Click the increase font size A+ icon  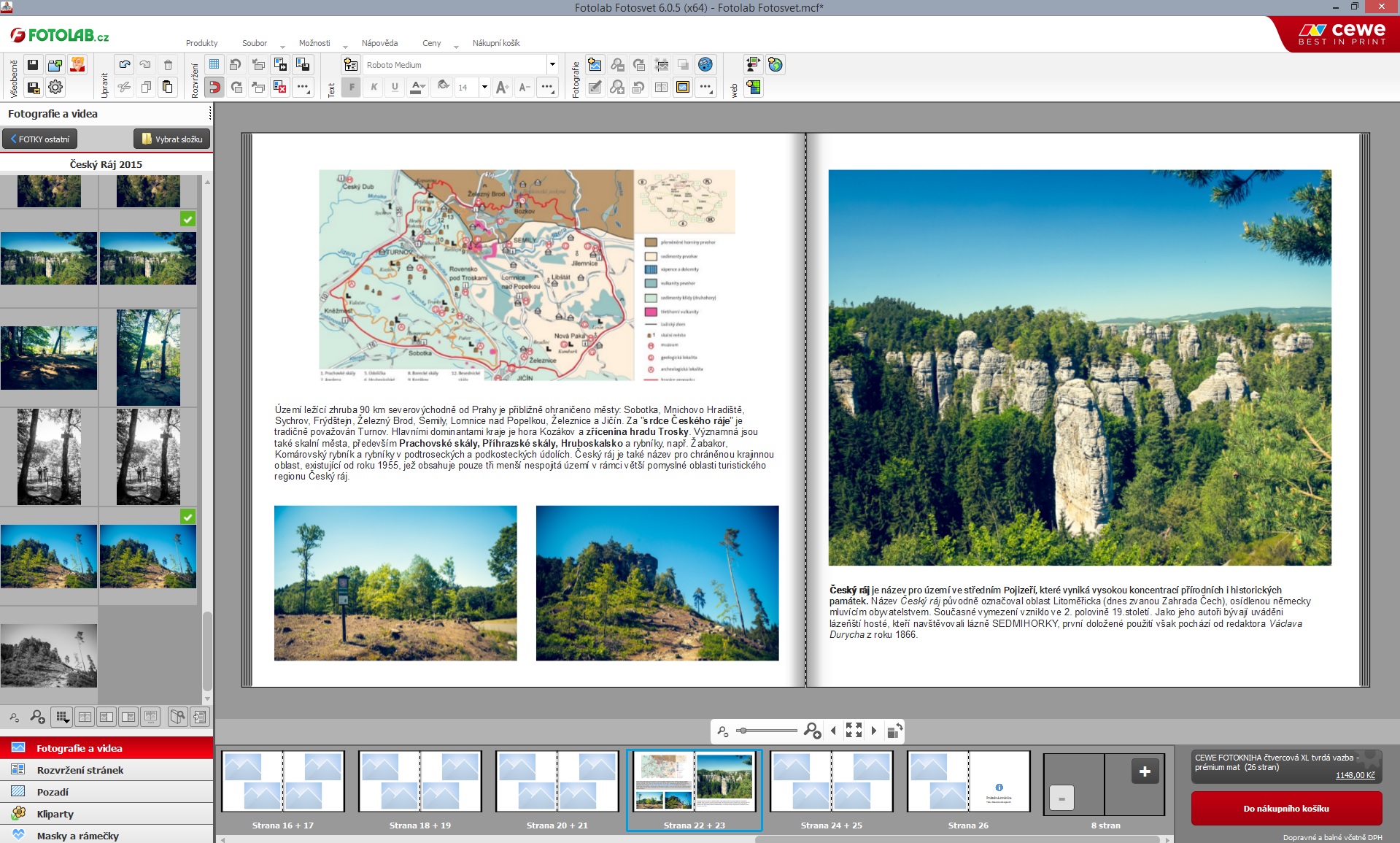[x=502, y=88]
